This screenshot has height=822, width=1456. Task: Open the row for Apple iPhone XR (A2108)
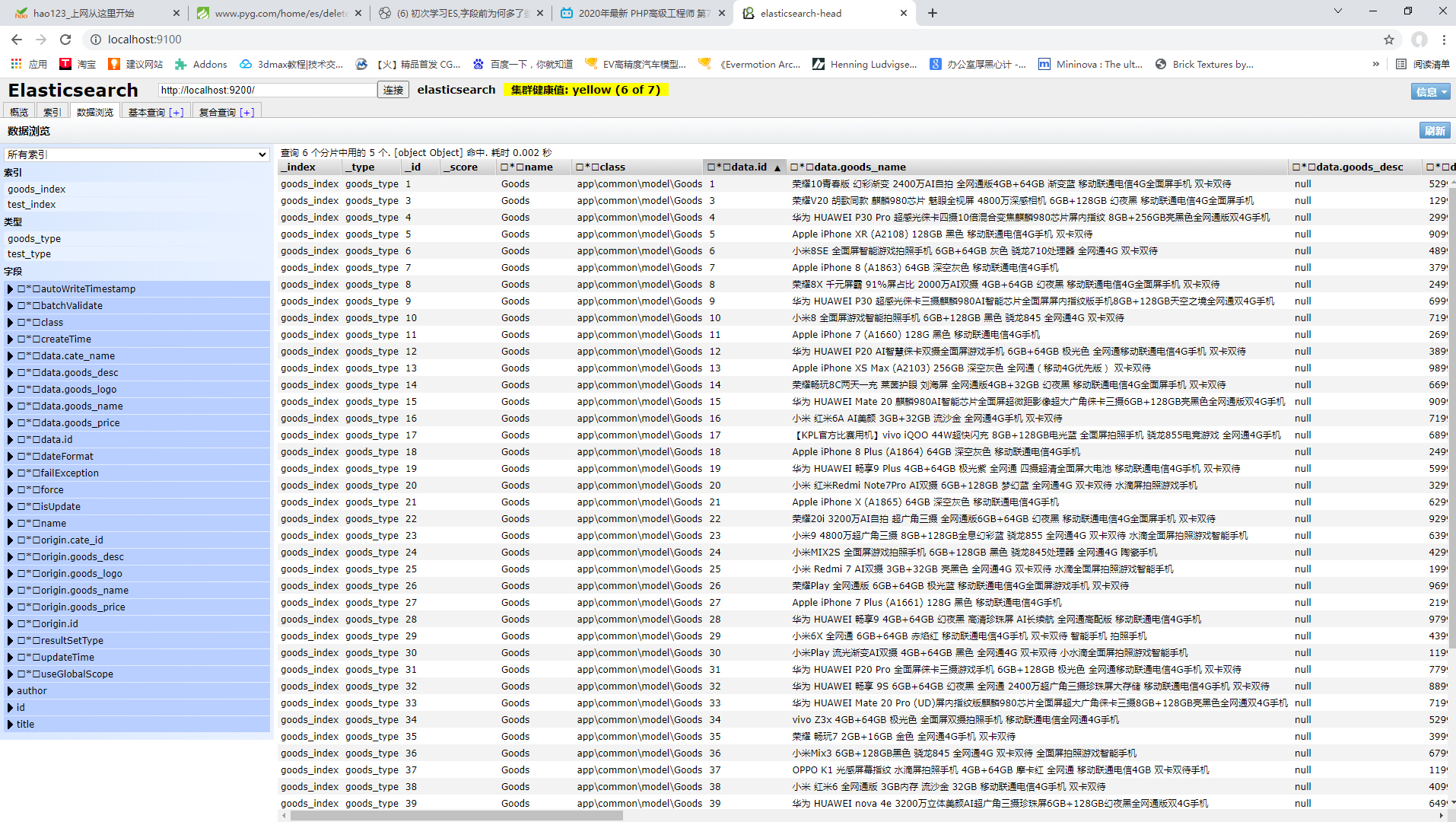(x=863, y=234)
